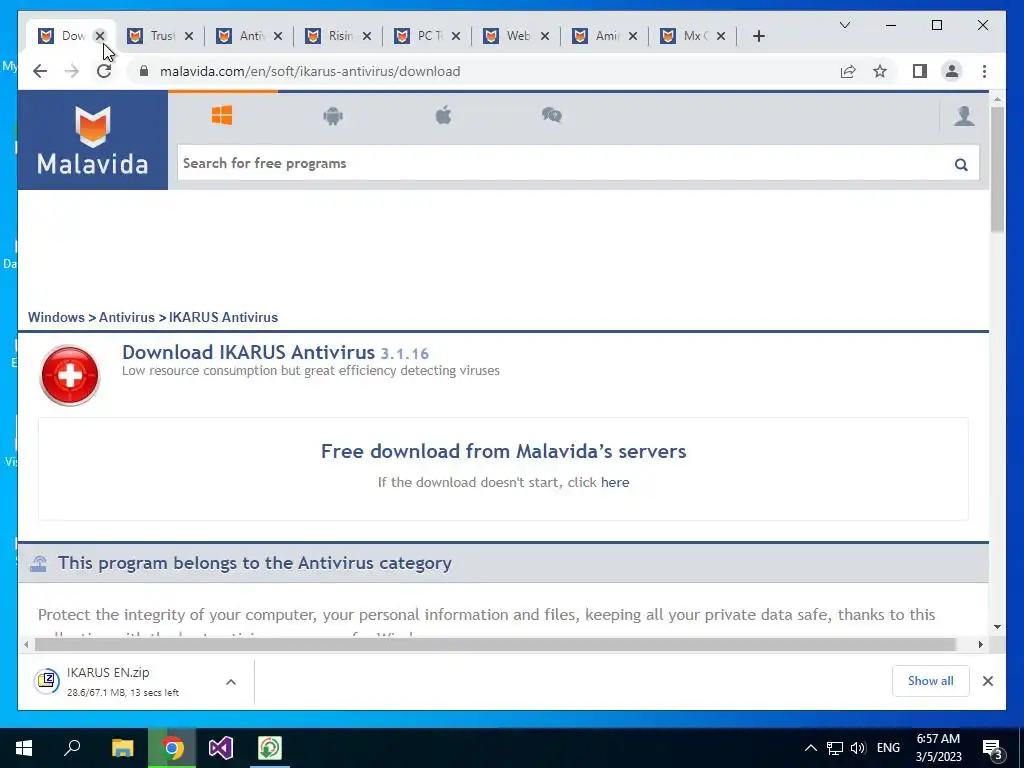Select the Windows platform icon

[222, 116]
